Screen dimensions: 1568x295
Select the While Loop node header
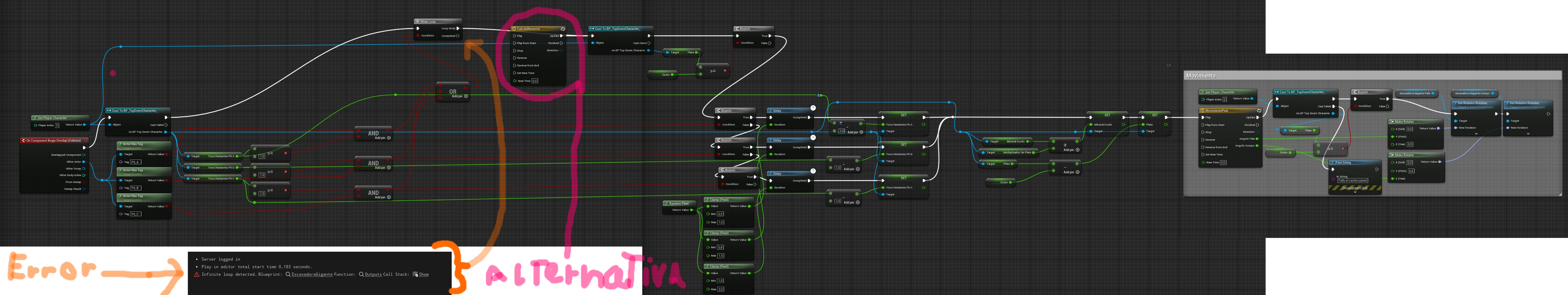438,21
